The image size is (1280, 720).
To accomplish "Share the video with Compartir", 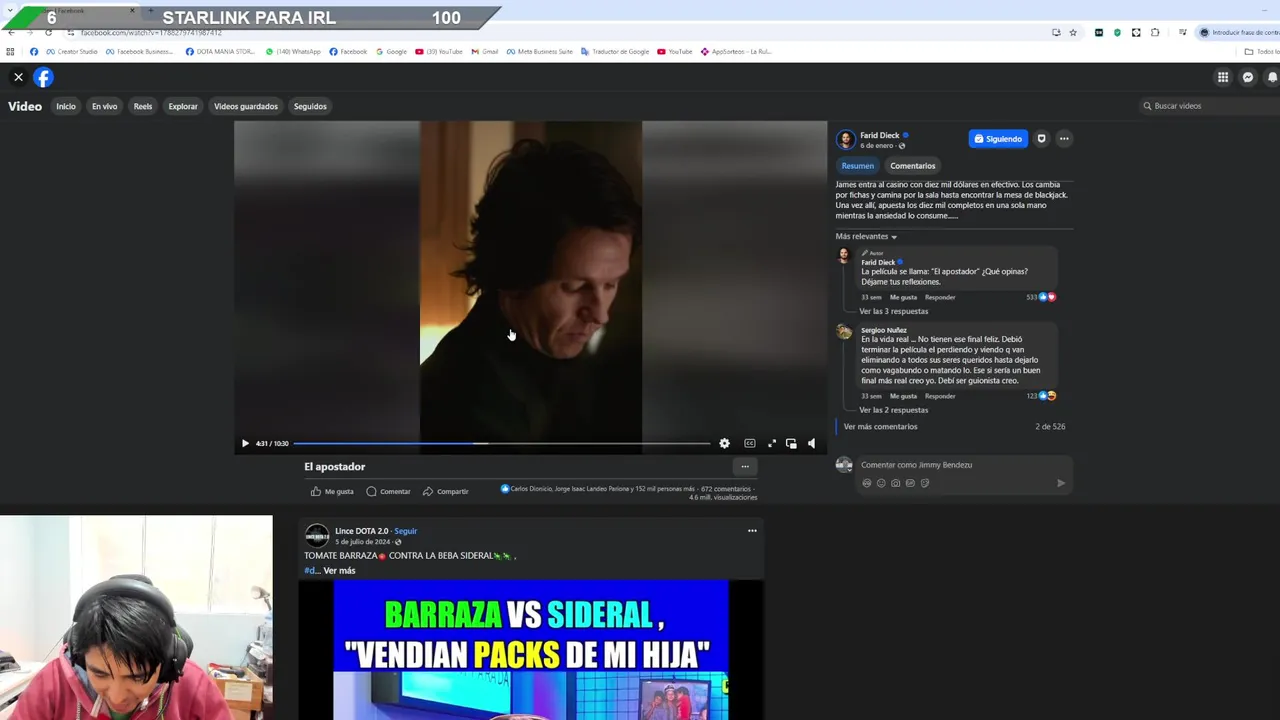I will click(x=446, y=491).
